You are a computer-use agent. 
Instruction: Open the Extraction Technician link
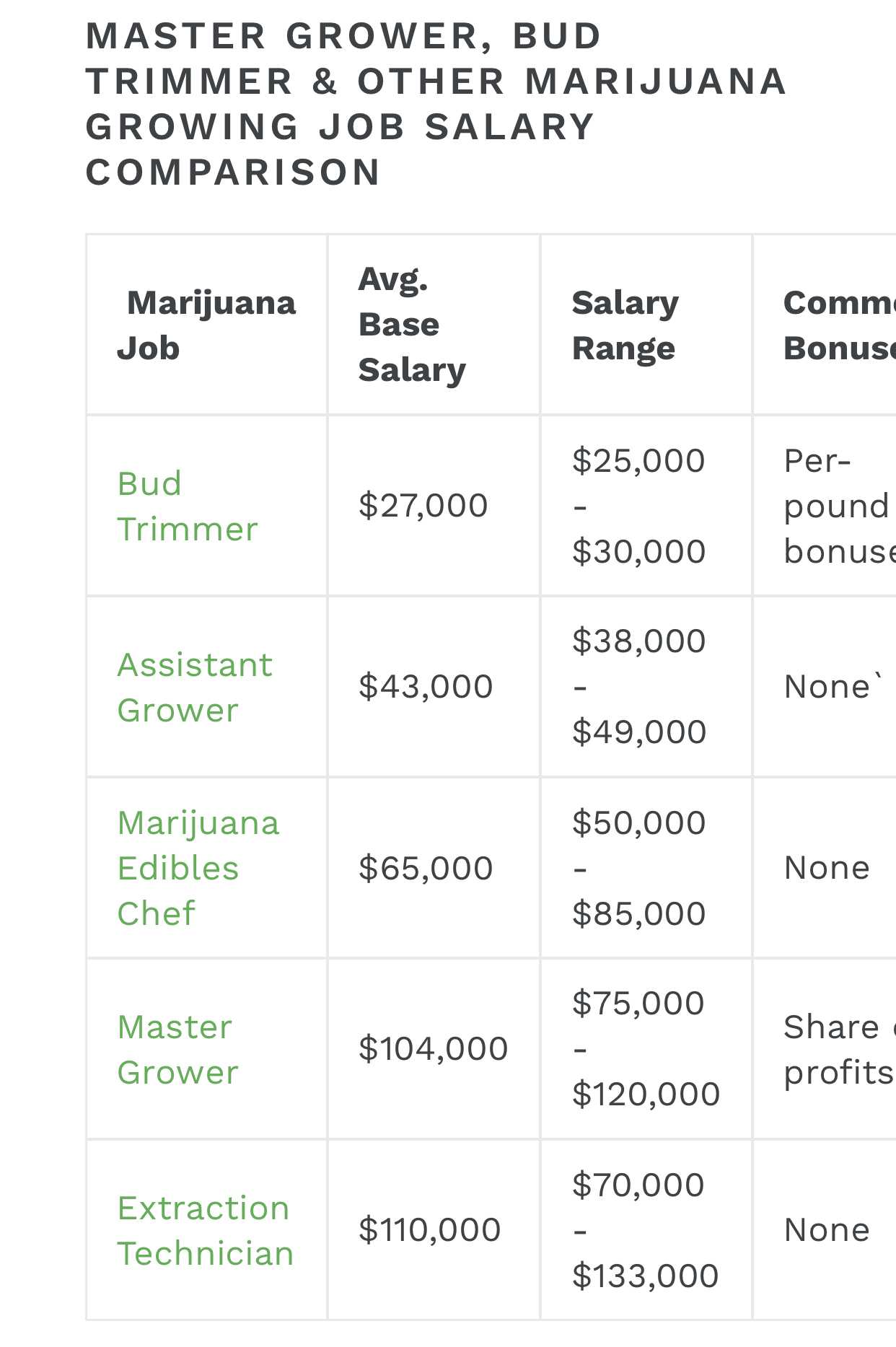(206, 1230)
